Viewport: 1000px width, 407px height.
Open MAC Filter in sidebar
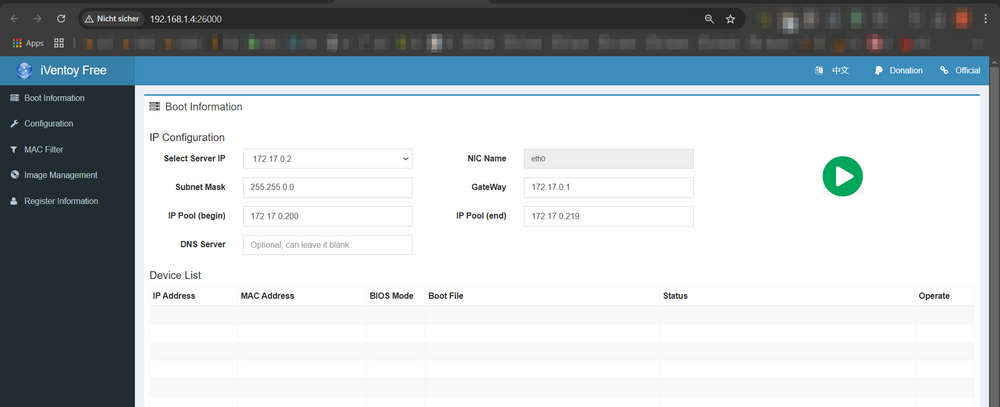(43, 149)
